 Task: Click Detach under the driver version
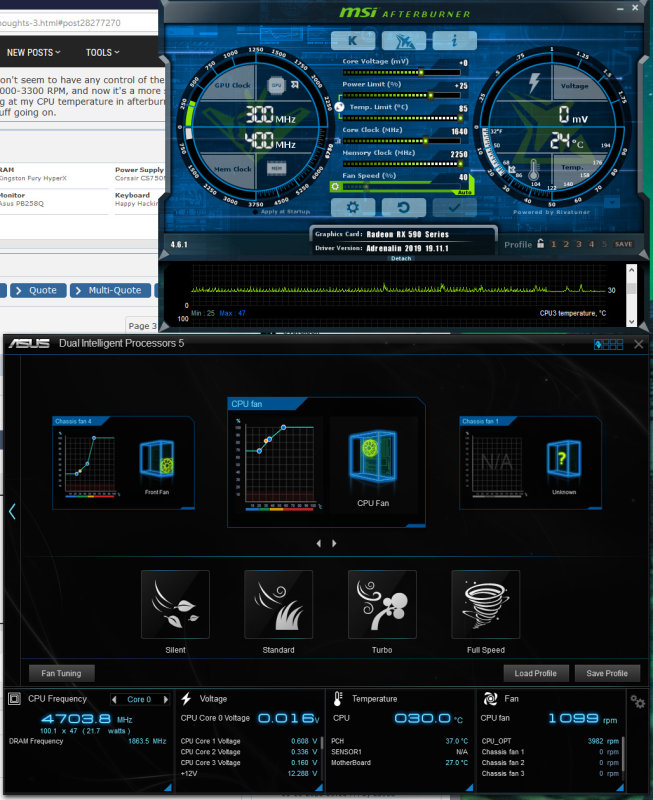[x=401, y=259]
